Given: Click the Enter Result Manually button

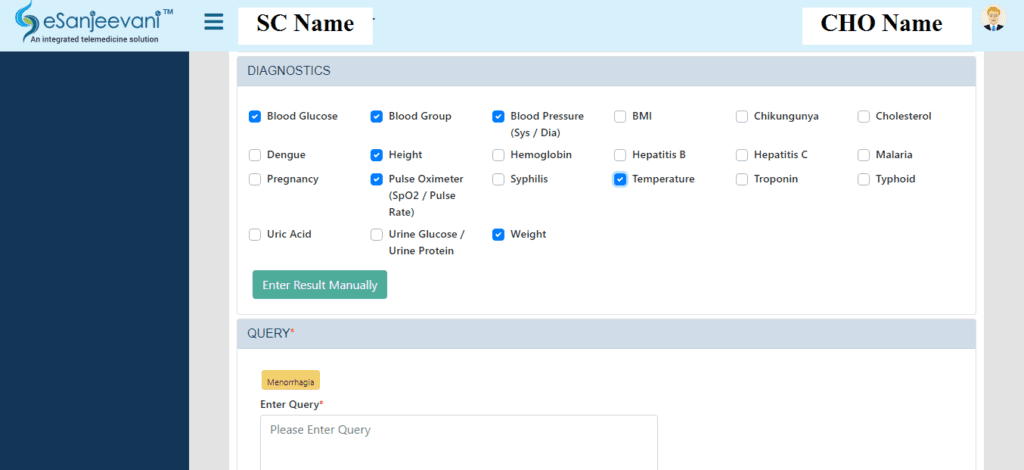Looking at the screenshot, I should (x=320, y=285).
